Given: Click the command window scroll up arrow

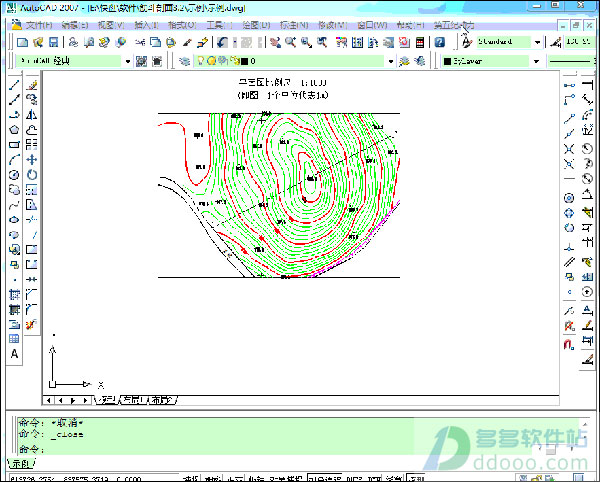Looking at the screenshot, I should [x=584, y=423].
